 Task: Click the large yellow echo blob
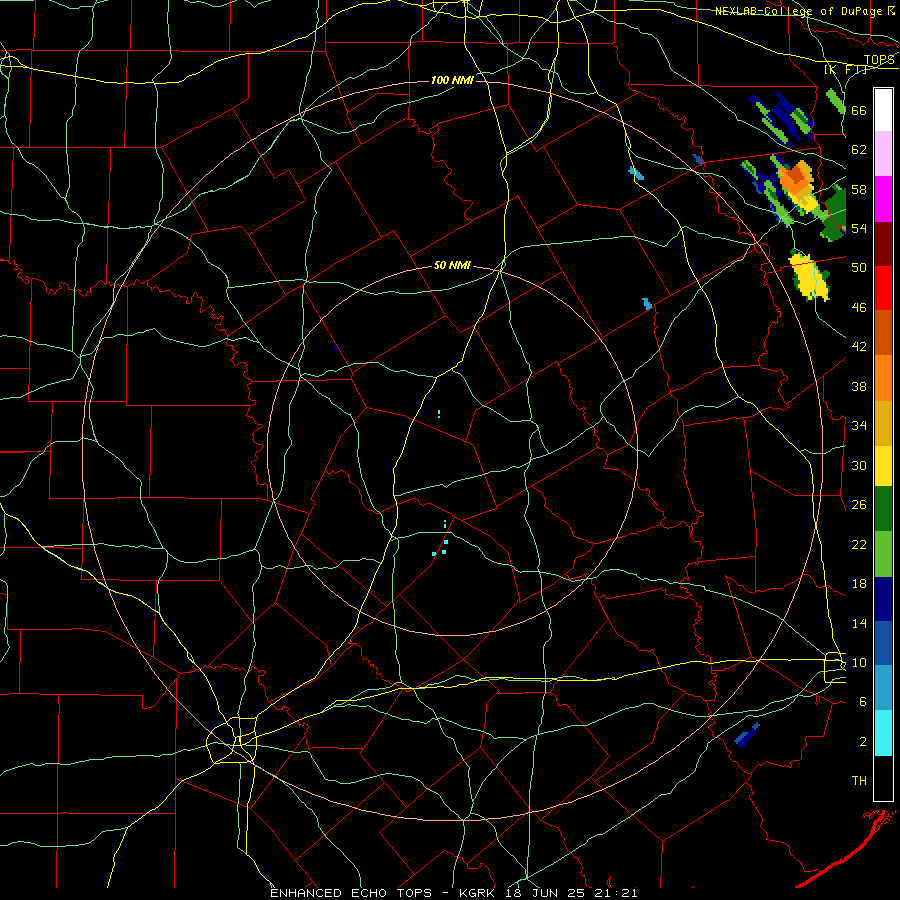pyautogui.click(x=810, y=277)
